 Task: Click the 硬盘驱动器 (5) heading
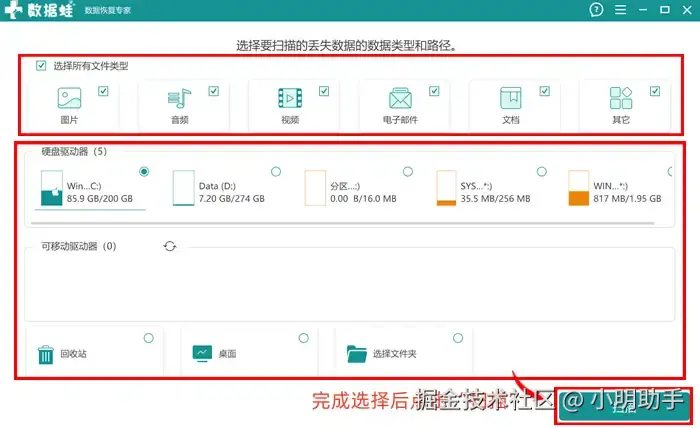pyautogui.click(x=74, y=151)
